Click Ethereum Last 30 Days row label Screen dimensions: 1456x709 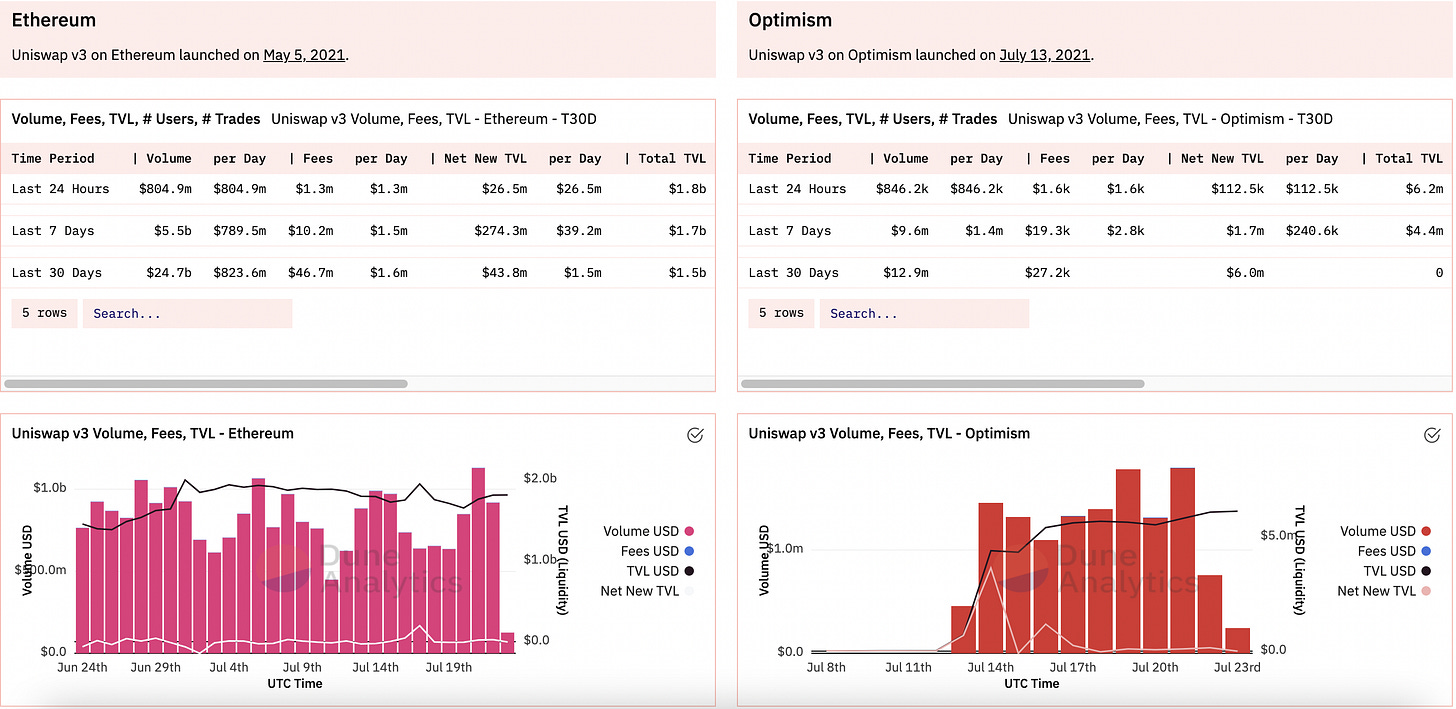tap(57, 273)
